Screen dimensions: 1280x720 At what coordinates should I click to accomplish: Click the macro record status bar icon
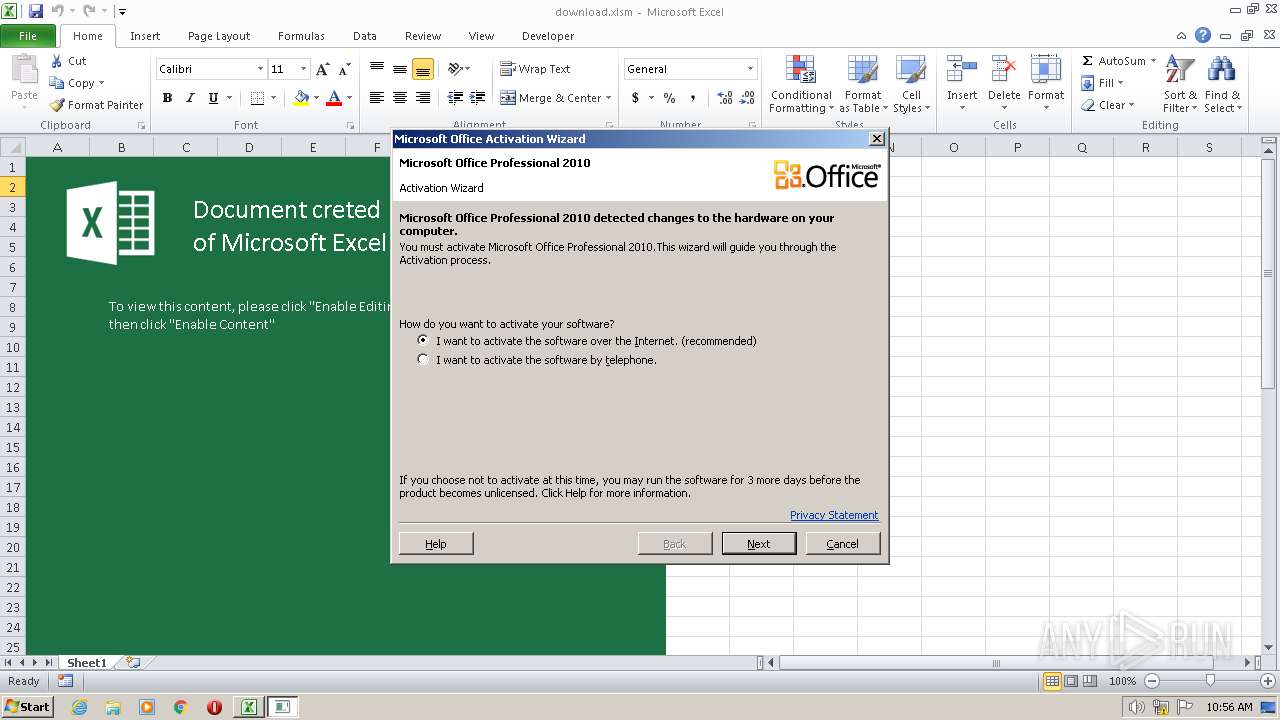(x=65, y=681)
